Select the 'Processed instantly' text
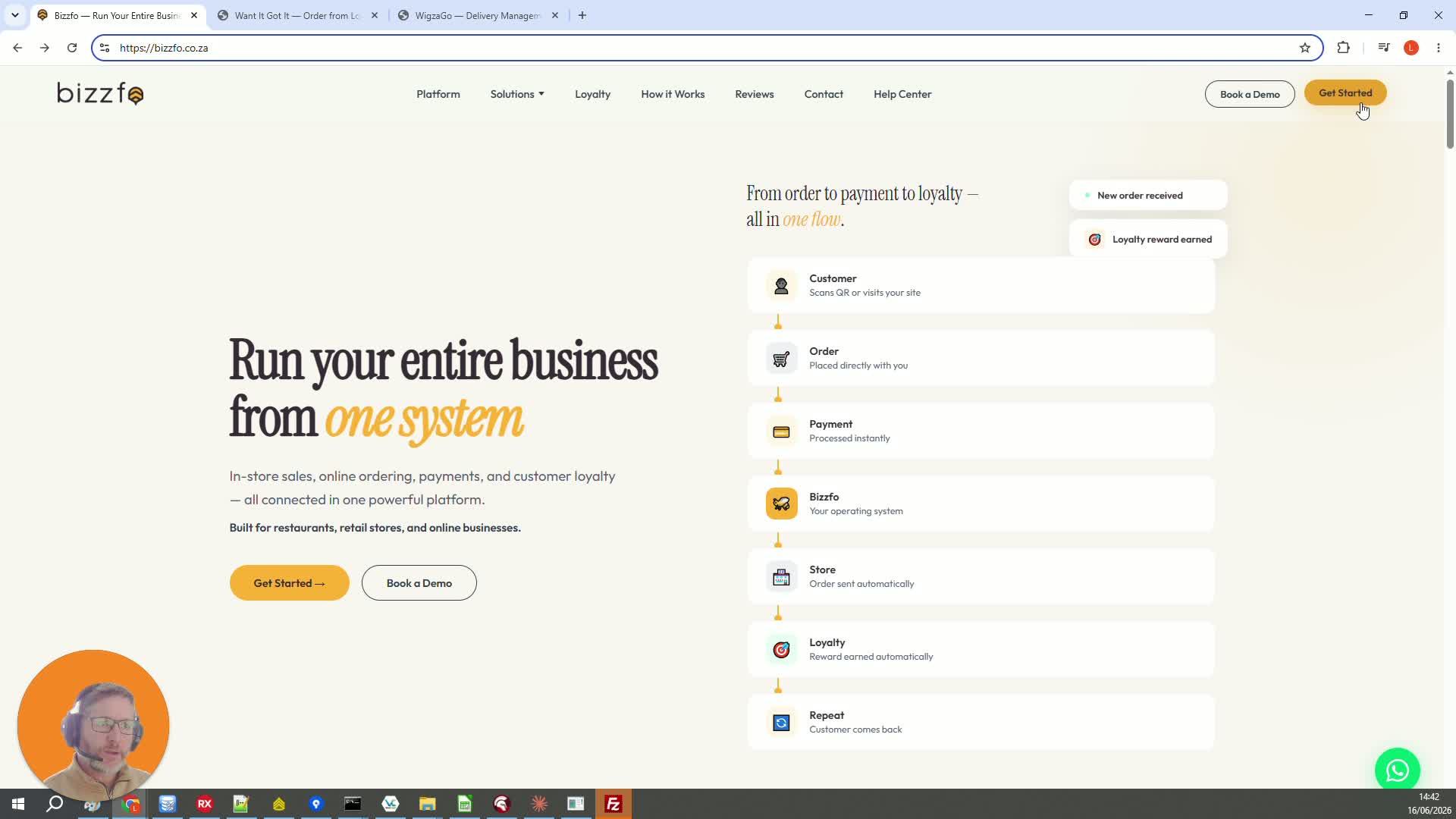Image resolution: width=1456 pixels, height=819 pixels. [849, 438]
